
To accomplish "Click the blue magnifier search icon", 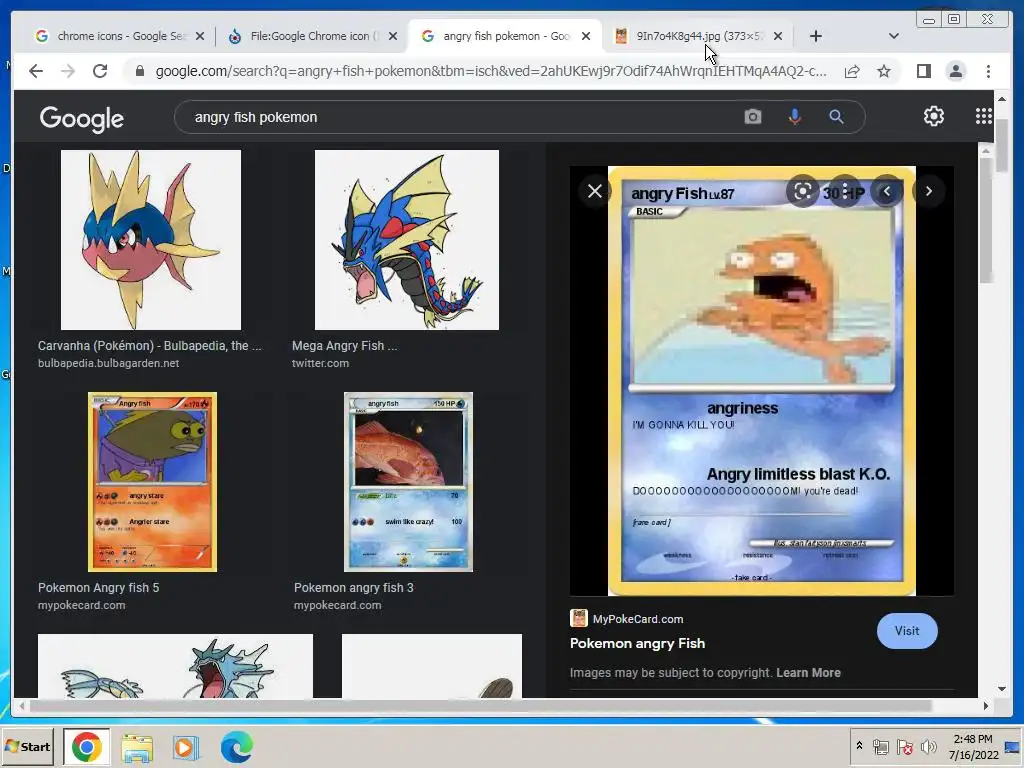I will click(837, 117).
